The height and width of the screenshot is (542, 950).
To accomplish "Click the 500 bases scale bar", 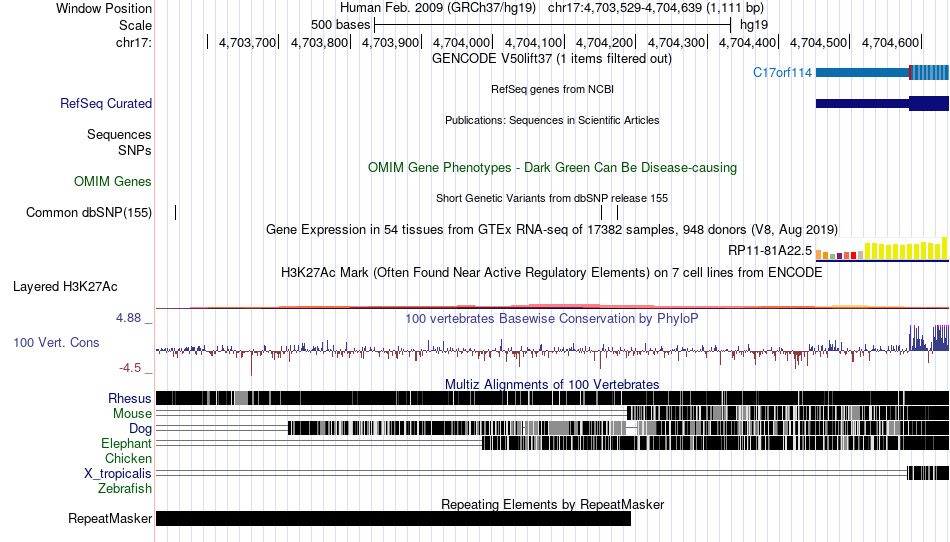I will point(553,25).
